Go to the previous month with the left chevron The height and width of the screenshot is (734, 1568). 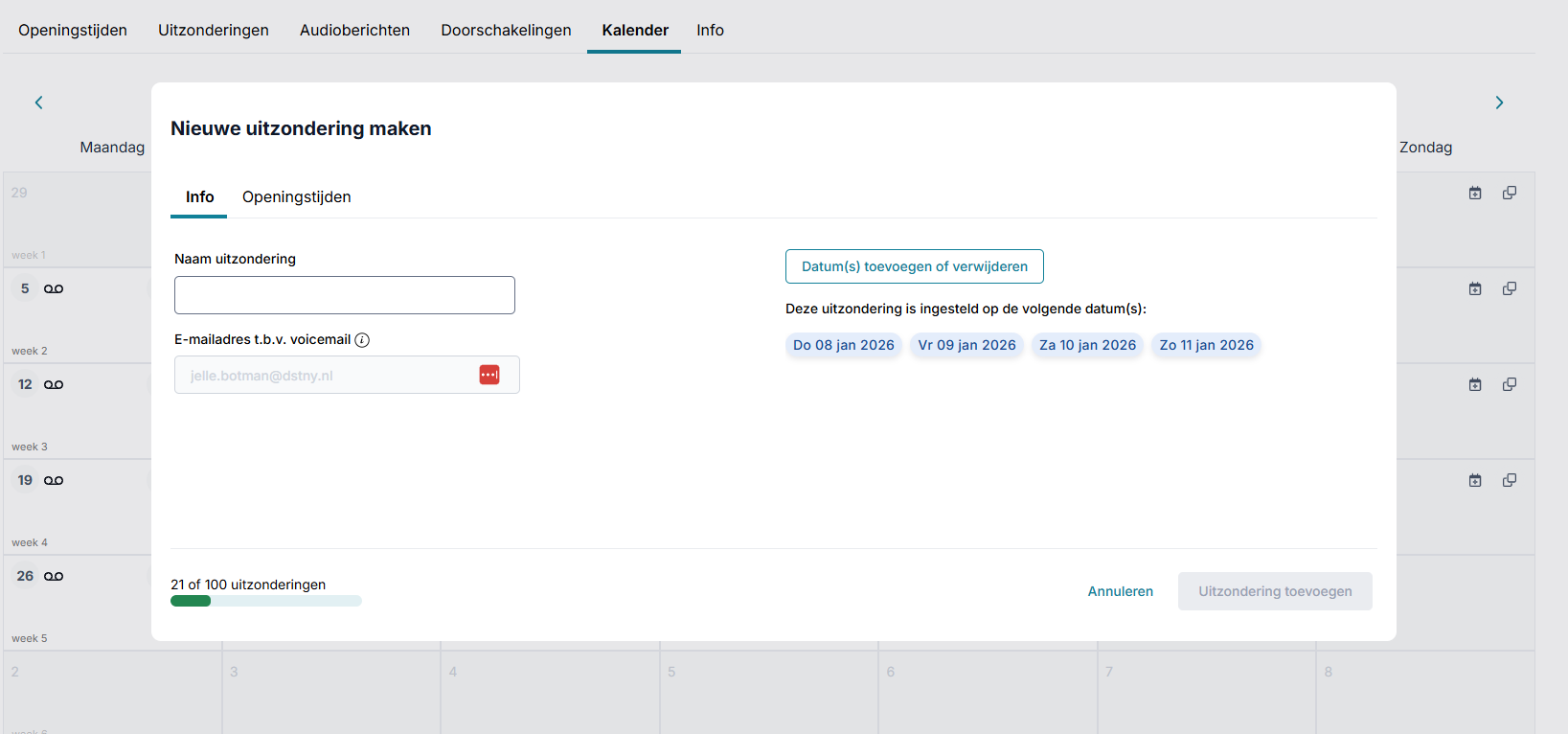[x=39, y=103]
